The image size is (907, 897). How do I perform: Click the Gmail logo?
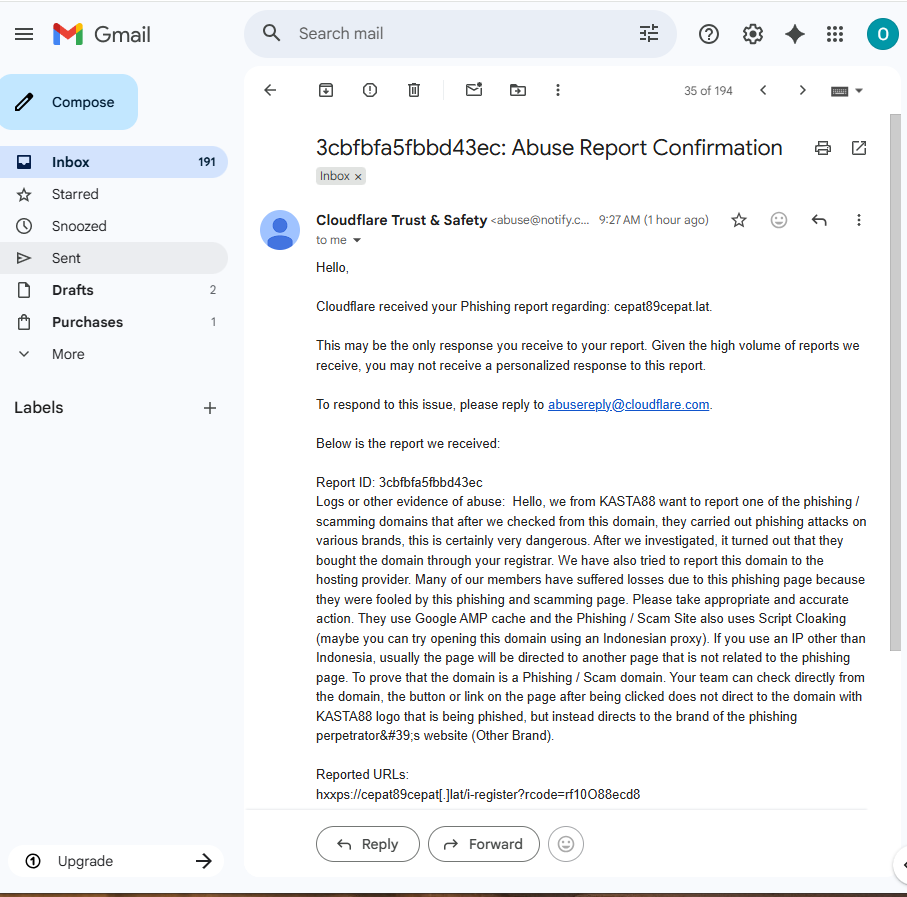coord(101,34)
